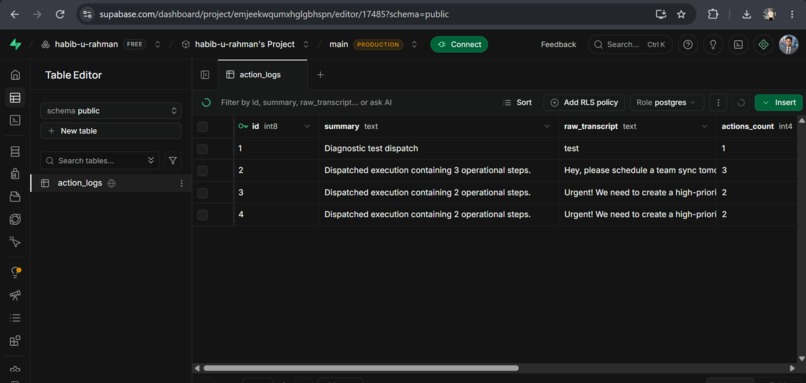Open a new tab with the plus
Viewport: 806px width, 383px height.
(x=320, y=75)
